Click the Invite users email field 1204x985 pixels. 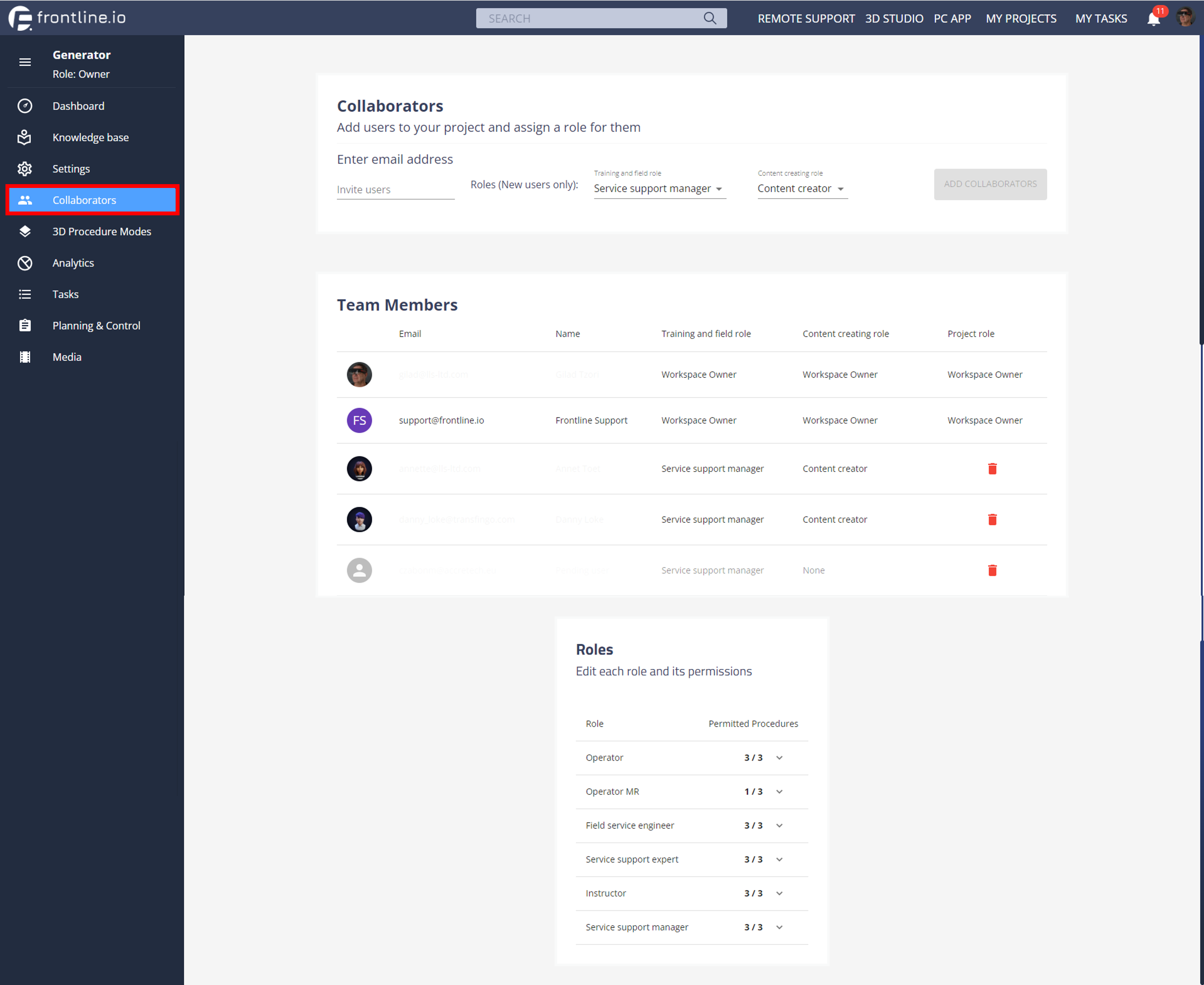click(395, 190)
